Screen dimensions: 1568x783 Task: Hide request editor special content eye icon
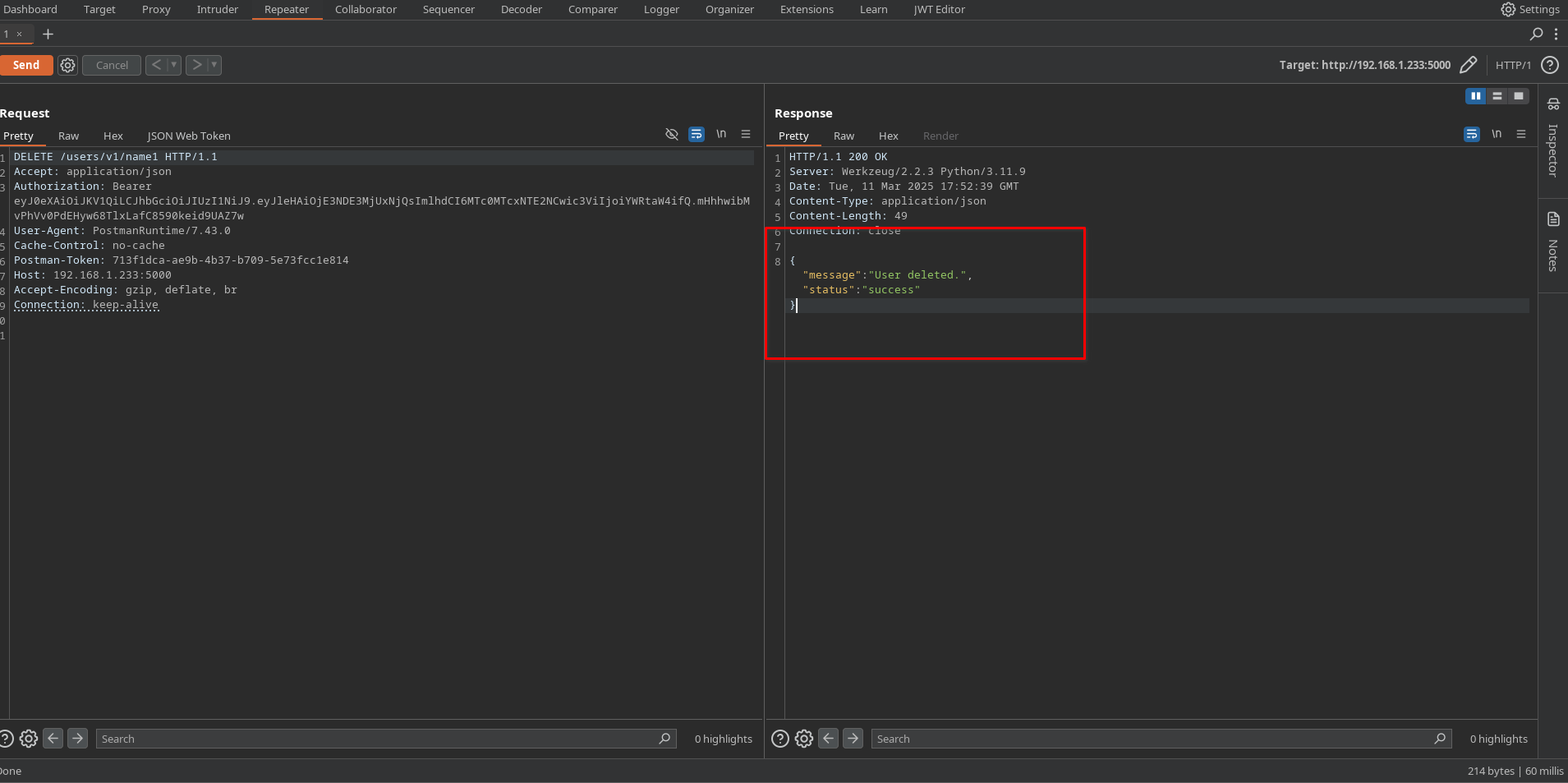672,134
